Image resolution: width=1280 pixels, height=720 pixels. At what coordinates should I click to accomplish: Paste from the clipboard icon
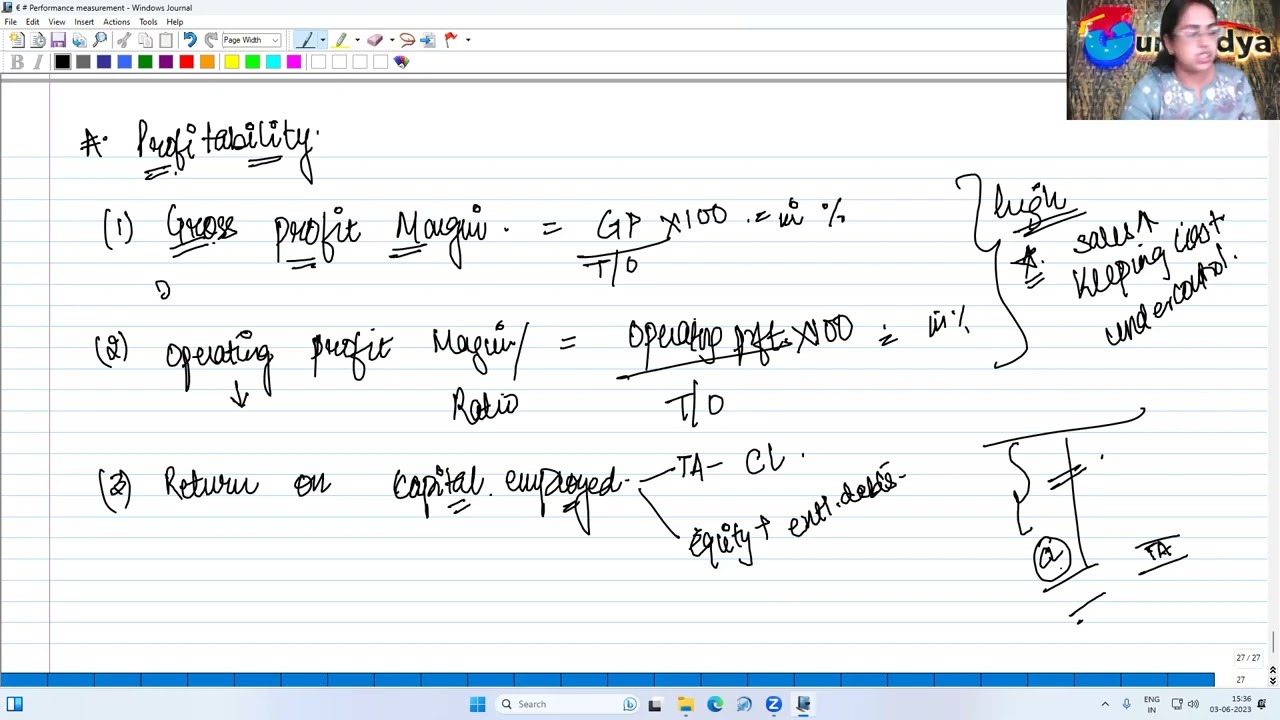166,40
